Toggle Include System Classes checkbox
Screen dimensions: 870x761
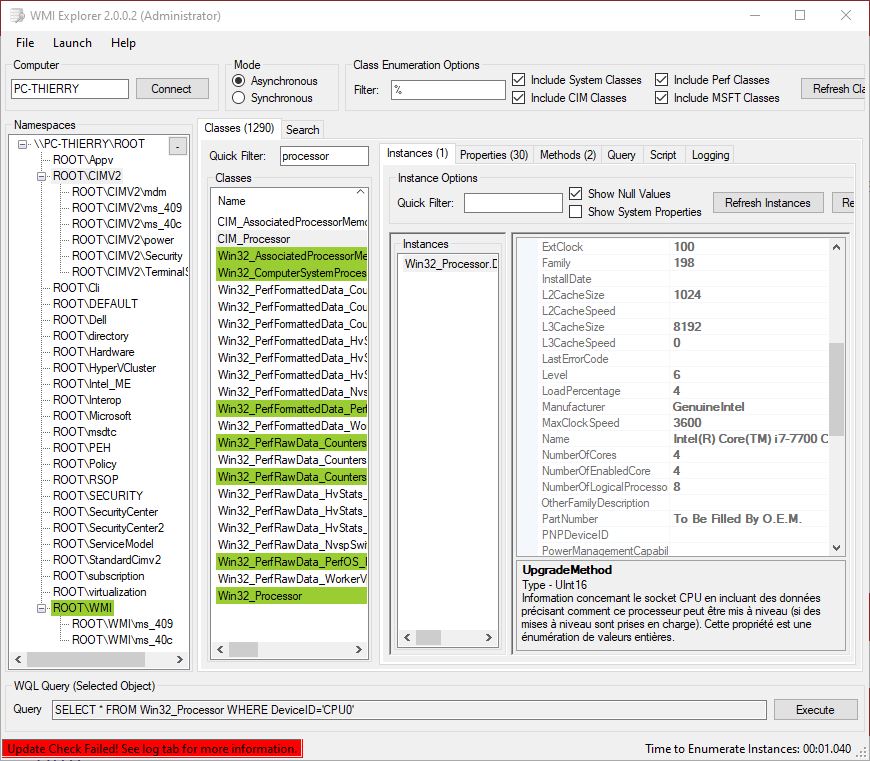click(518, 80)
